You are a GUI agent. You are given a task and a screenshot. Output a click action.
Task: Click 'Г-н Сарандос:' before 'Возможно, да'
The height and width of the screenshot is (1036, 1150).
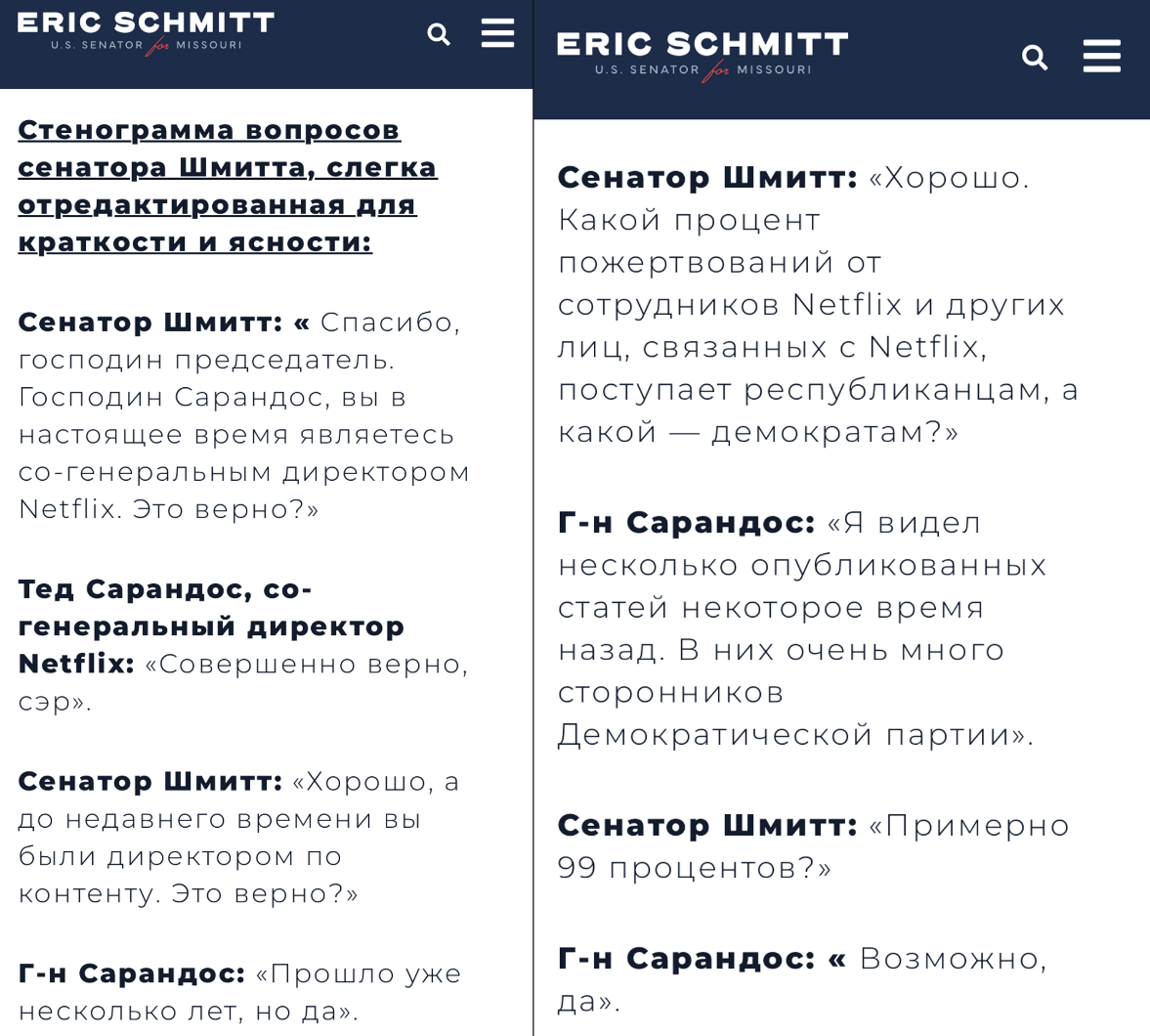[687, 959]
